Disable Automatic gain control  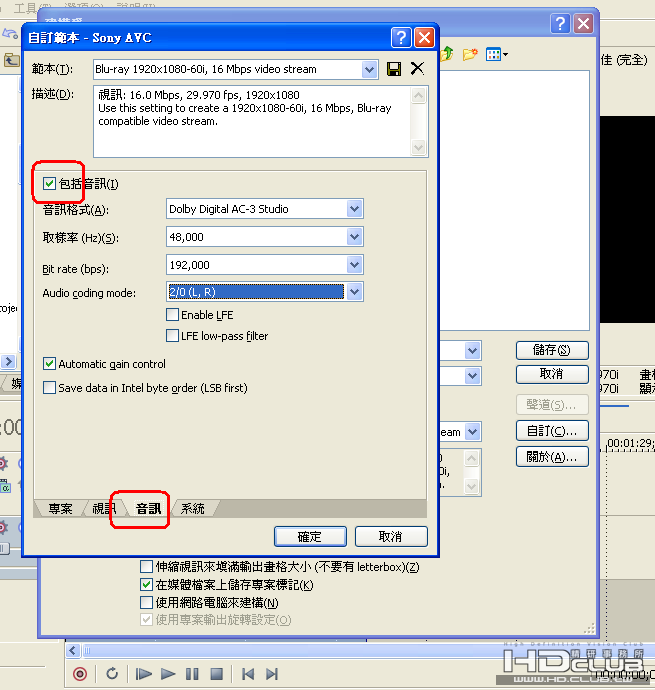pyautogui.click(x=49, y=364)
